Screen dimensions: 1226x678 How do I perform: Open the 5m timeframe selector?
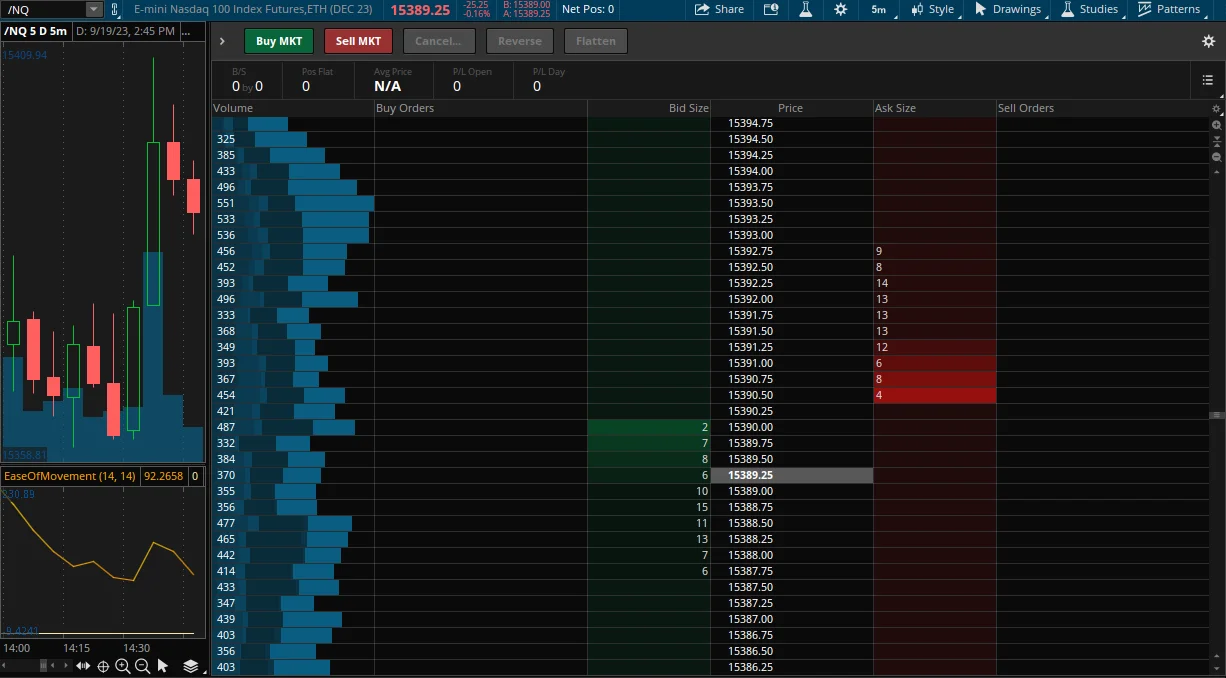tap(878, 9)
